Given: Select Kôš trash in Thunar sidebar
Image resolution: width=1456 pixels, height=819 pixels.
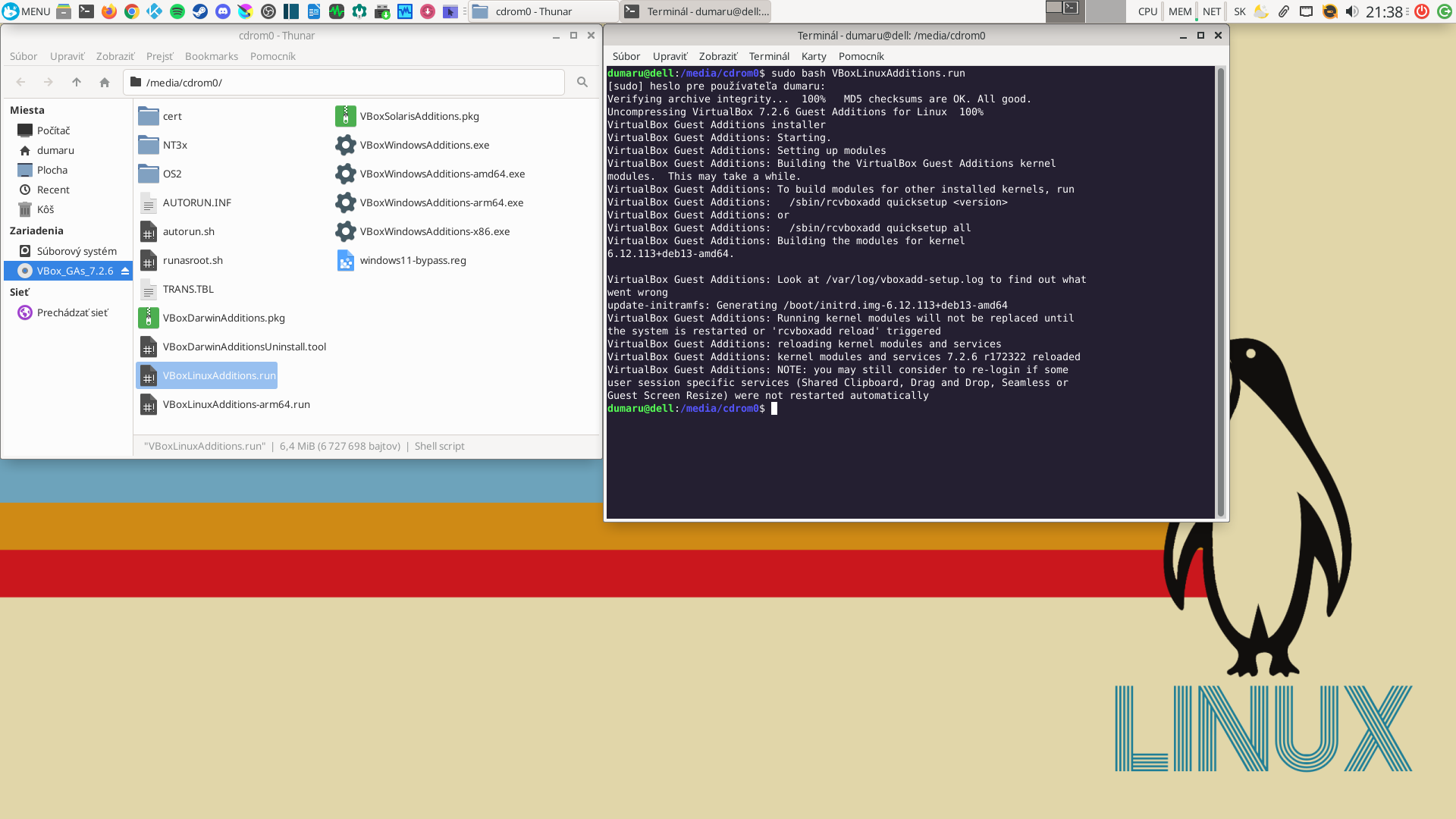Looking at the screenshot, I should point(68,209).
